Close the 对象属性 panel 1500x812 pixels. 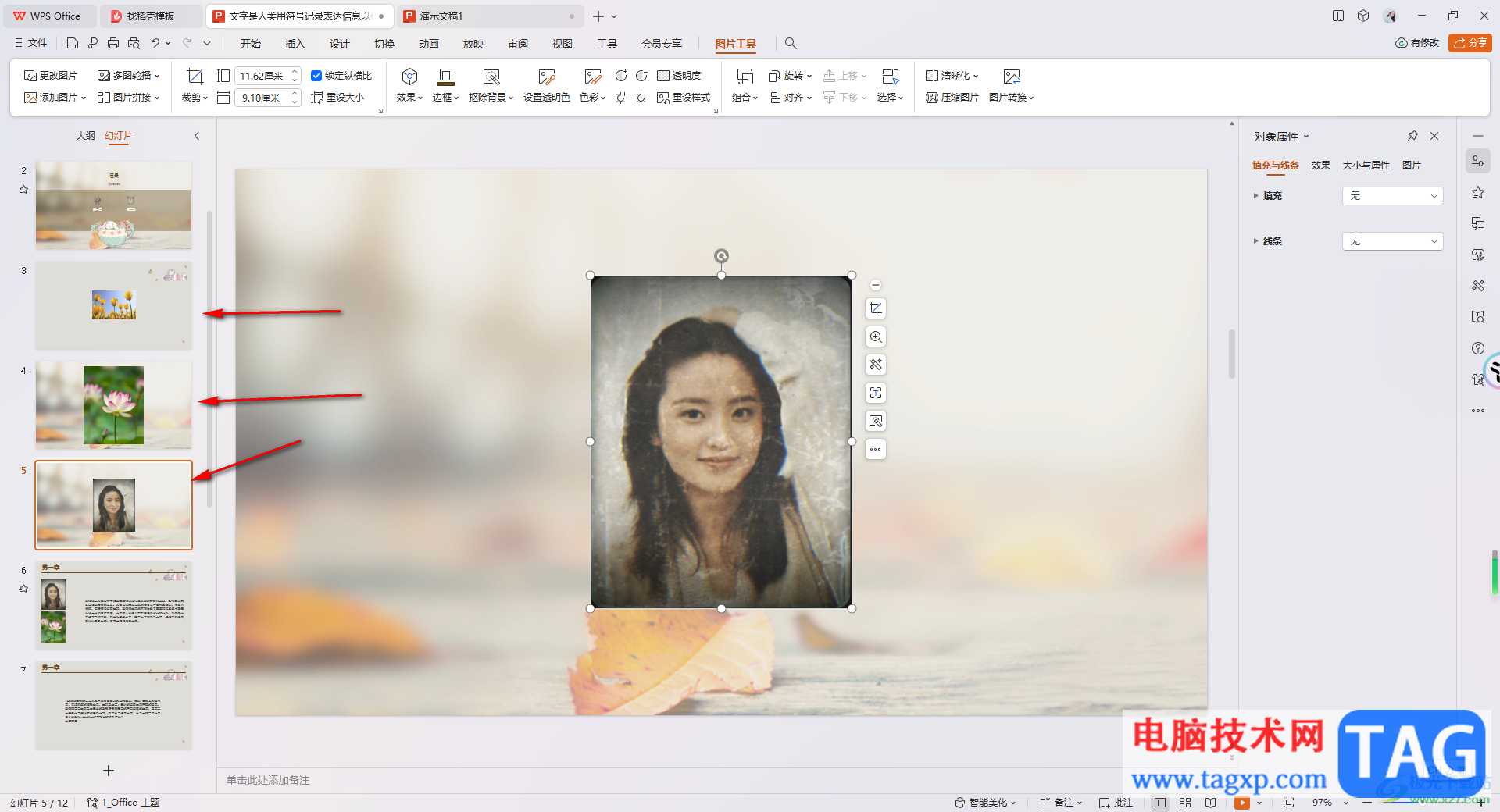(x=1434, y=136)
